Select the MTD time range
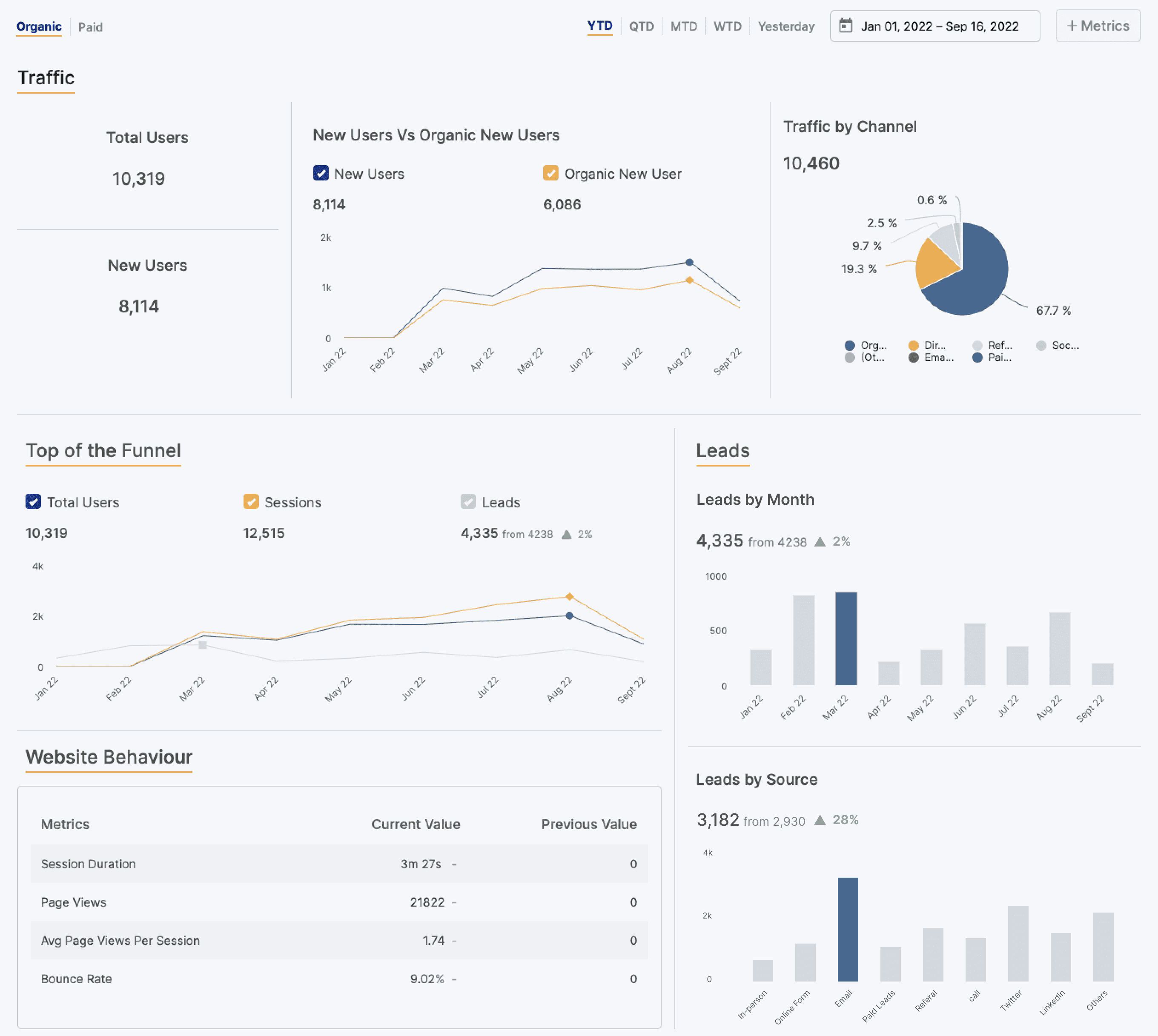The image size is (1158, 1036). click(x=684, y=26)
